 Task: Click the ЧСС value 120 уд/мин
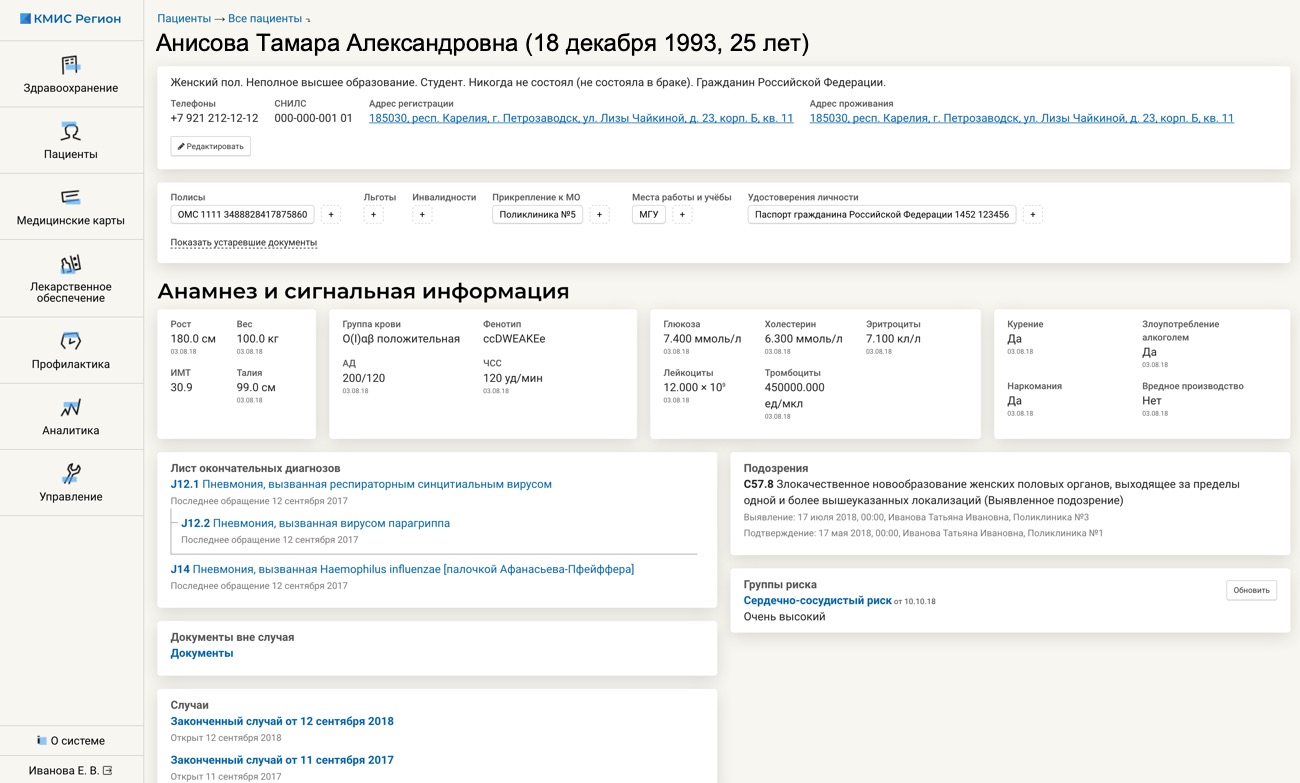click(x=513, y=378)
